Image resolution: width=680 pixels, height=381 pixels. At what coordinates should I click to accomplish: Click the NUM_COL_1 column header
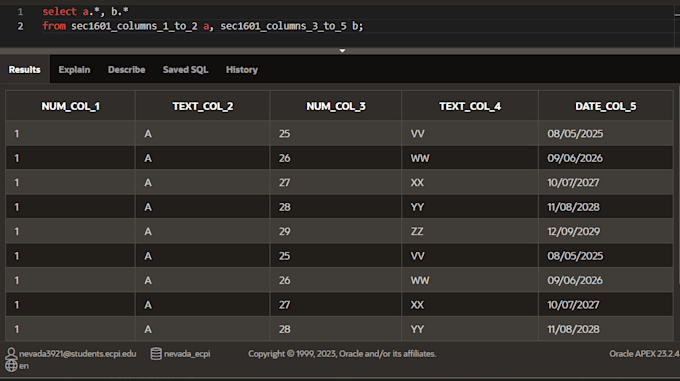coord(70,106)
